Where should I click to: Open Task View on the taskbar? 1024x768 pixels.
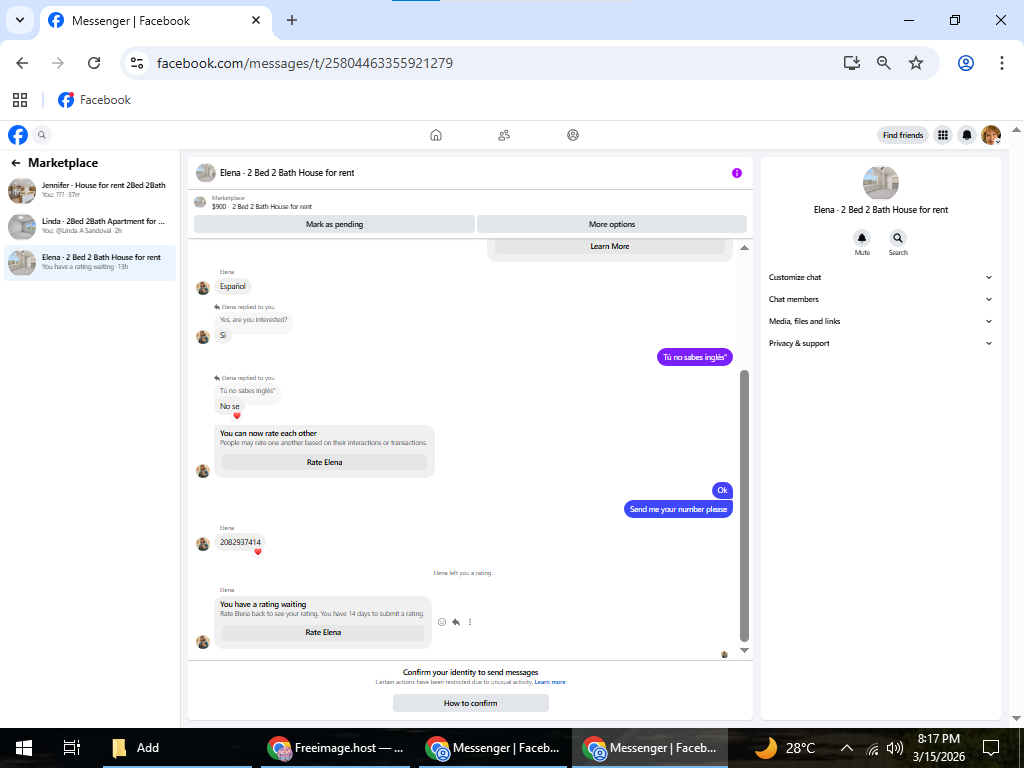pos(71,748)
